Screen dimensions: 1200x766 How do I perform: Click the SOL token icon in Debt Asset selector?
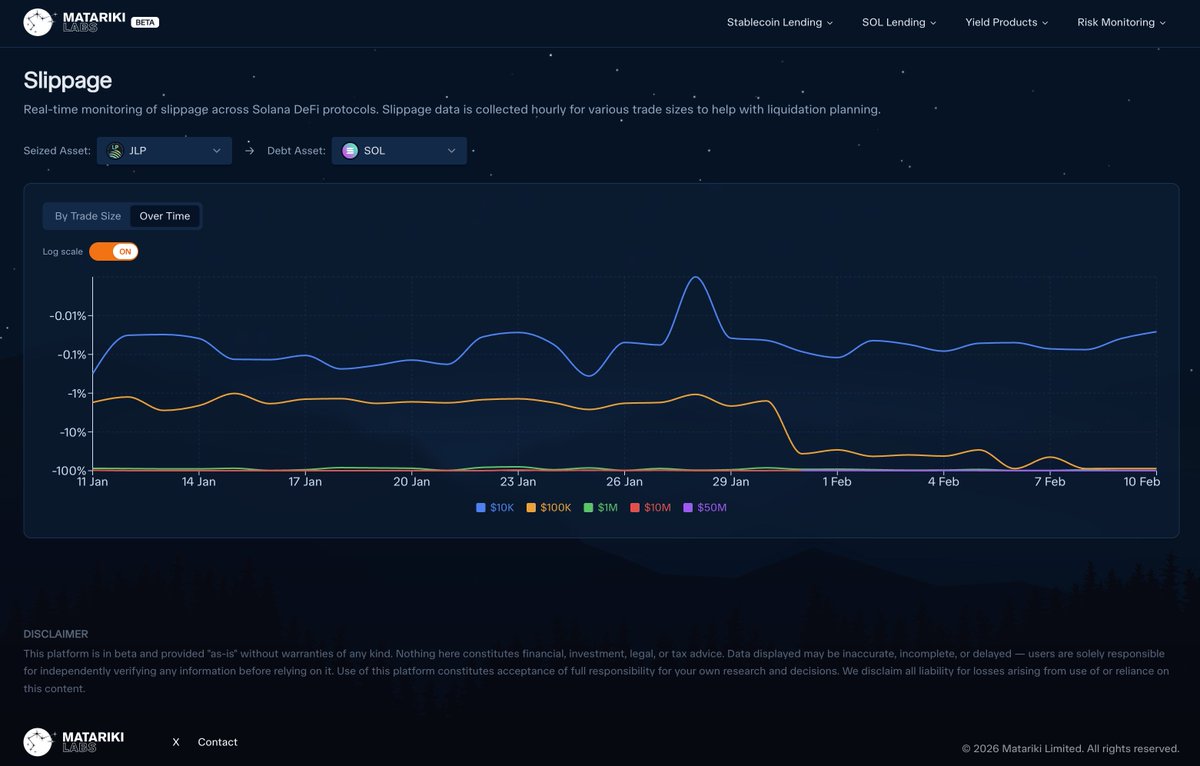[x=349, y=151]
